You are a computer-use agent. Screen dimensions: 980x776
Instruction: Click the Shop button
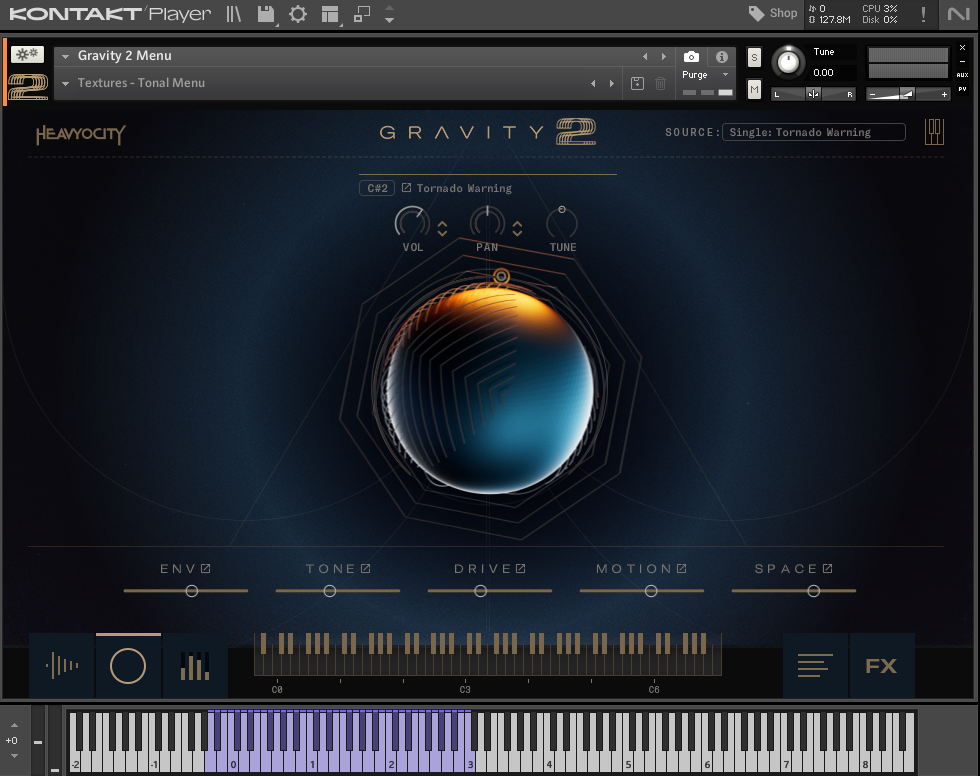click(773, 13)
